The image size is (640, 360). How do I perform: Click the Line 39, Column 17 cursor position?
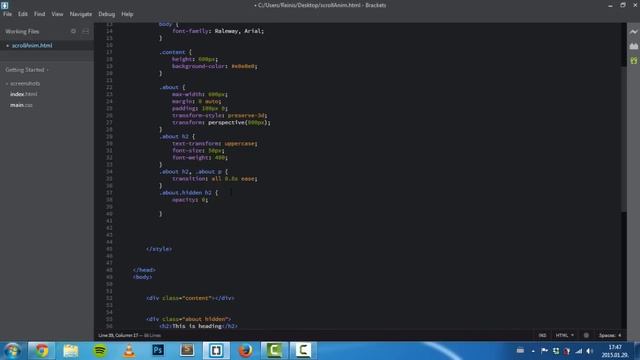click(x=118, y=335)
